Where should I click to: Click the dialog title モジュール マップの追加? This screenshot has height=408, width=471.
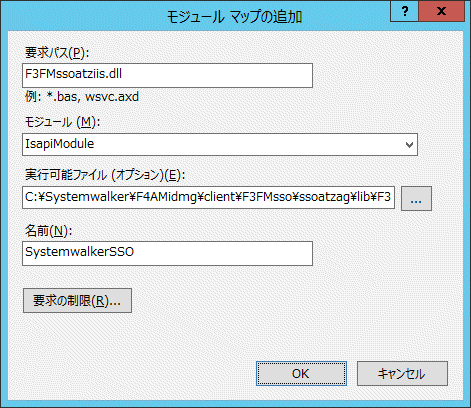pyautogui.click(x=234, y=17)
